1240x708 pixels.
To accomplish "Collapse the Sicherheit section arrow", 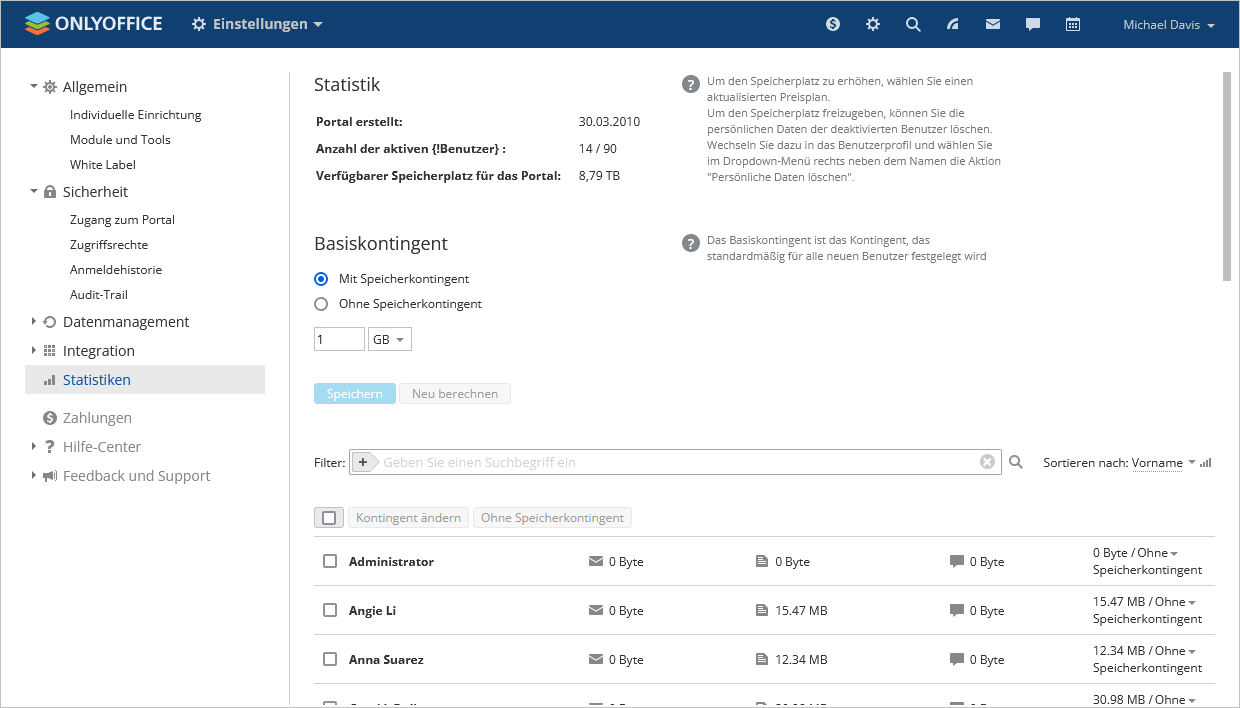I will (x=34, y=192).
